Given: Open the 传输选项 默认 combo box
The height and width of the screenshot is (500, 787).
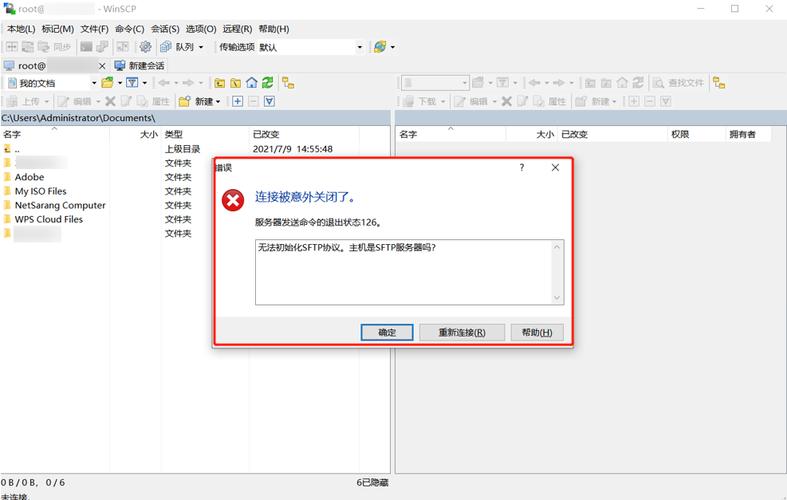Looking at the screenshot, I should point(311,47).
